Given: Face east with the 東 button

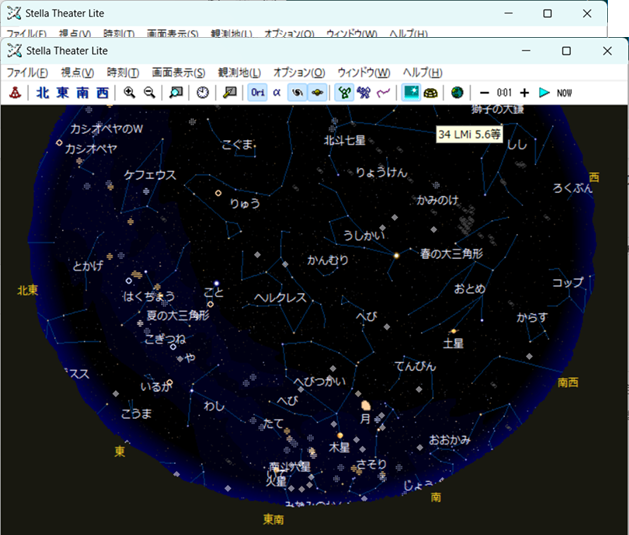Looking at the screenshot, I should tap(63, 93).
